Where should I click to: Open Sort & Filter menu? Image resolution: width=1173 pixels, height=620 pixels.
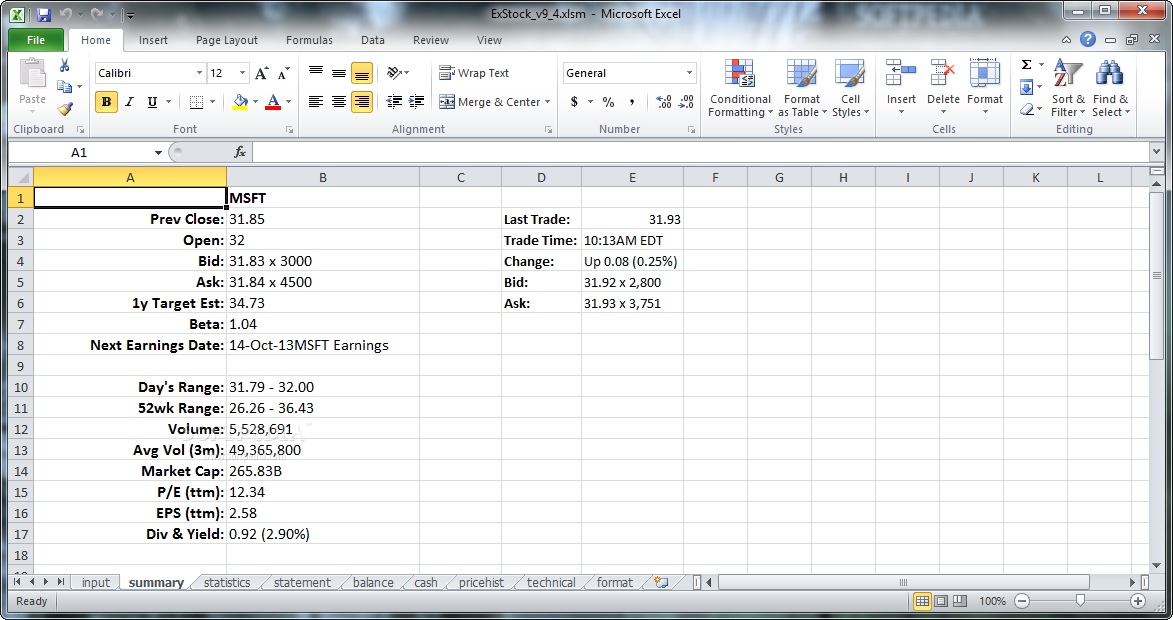point(1068,88)
